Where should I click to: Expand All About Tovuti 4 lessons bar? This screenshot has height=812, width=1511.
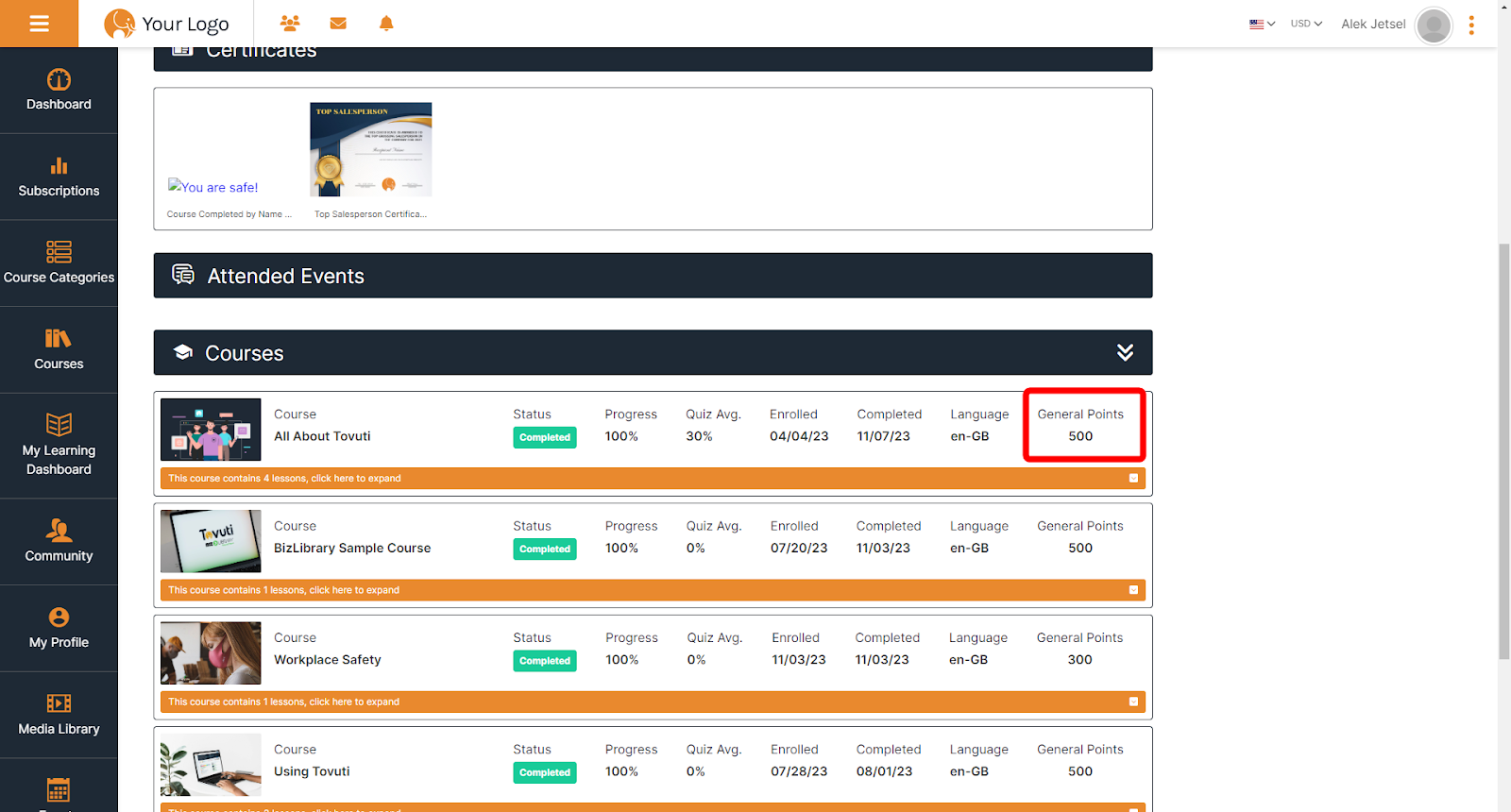tap(653, 479)
